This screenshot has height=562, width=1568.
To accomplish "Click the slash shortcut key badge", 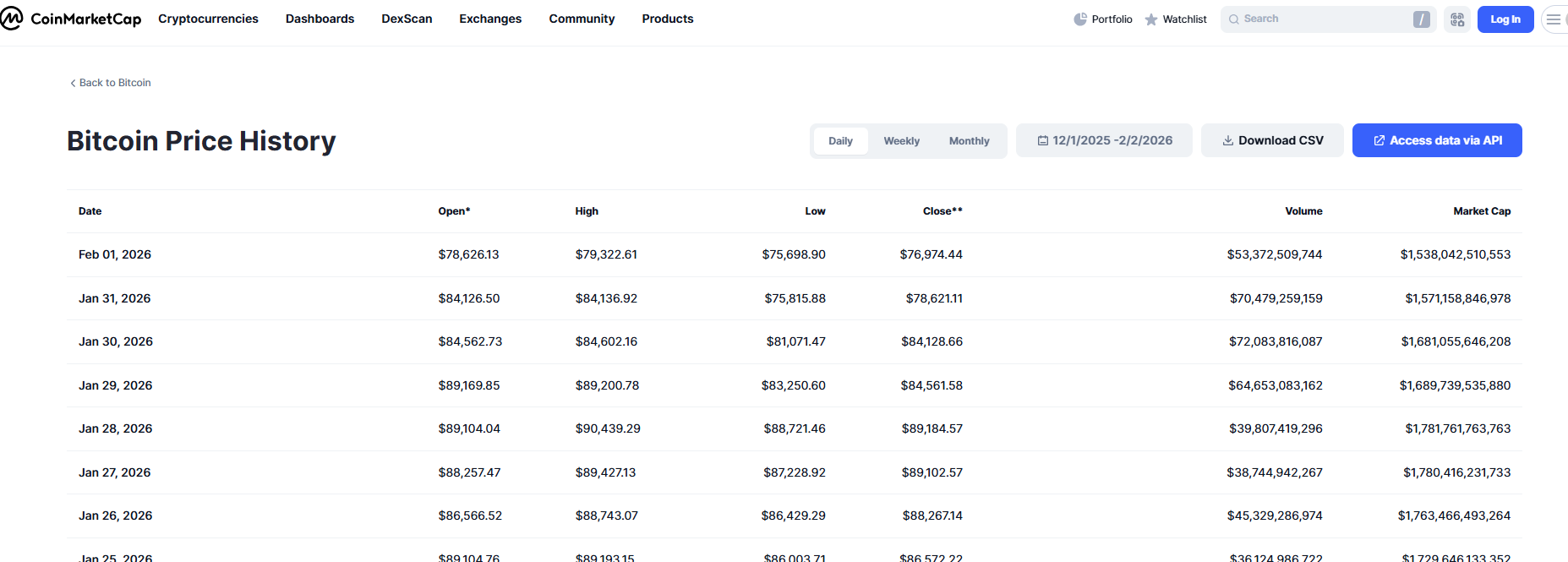I will pos(1422,19).
